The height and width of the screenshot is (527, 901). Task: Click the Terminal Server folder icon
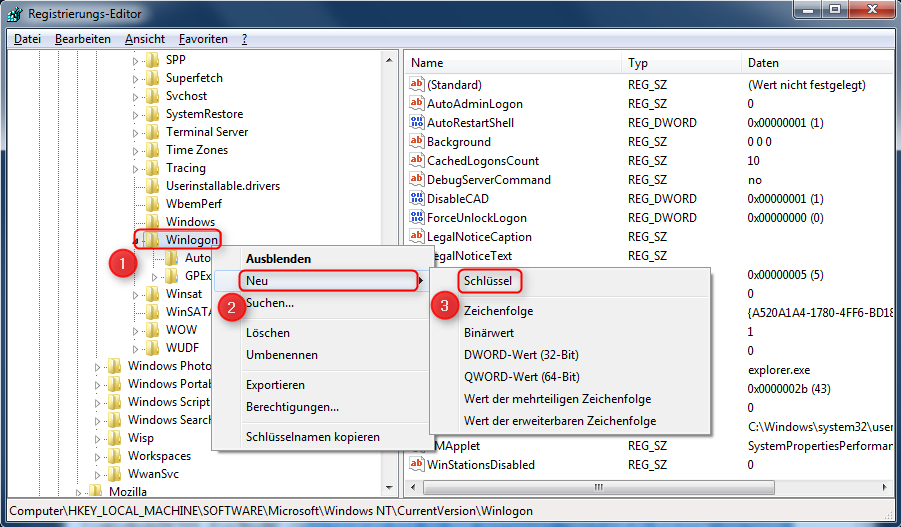(152, 132)
